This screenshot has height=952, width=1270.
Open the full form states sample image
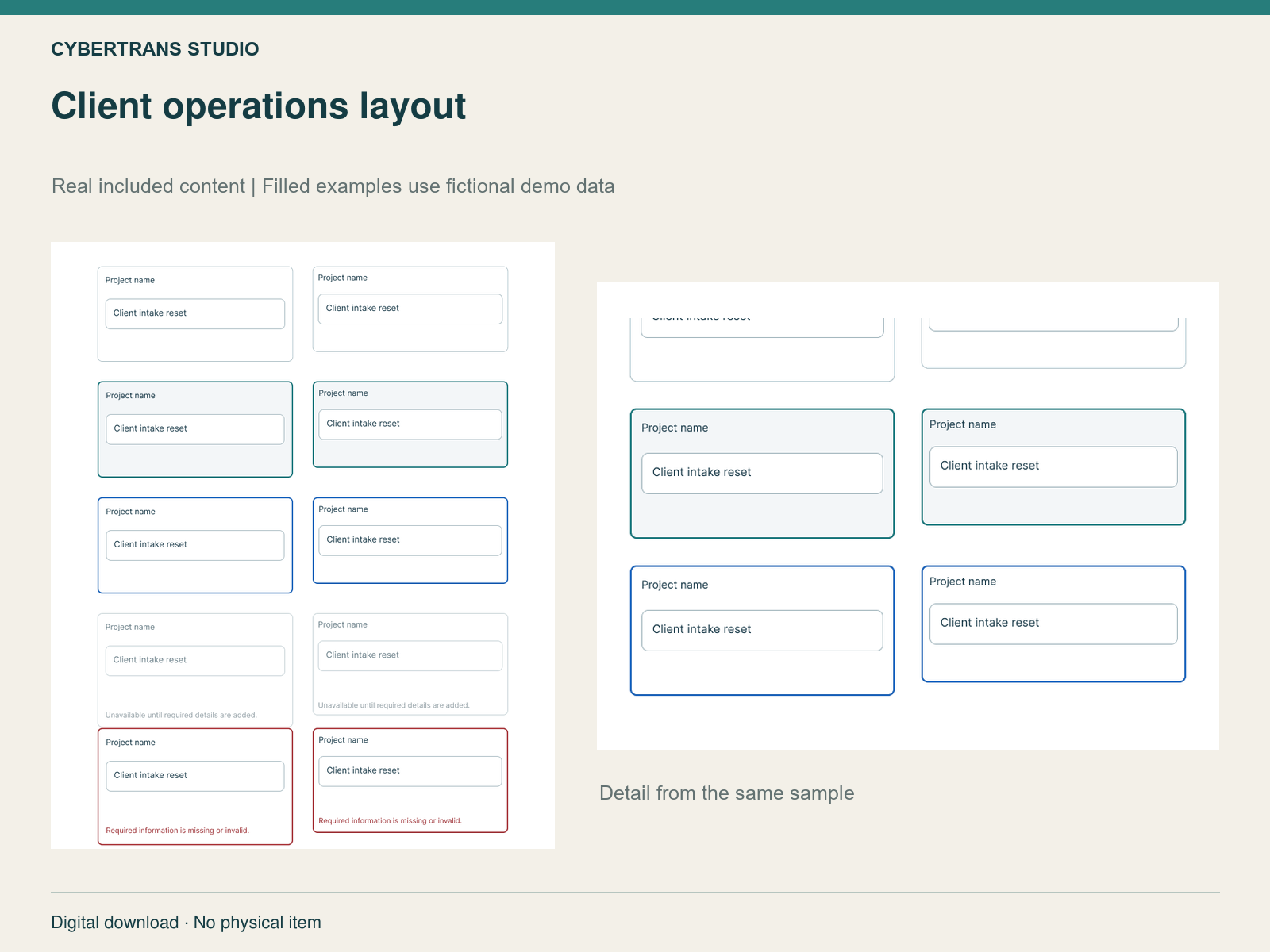(302, 545)
